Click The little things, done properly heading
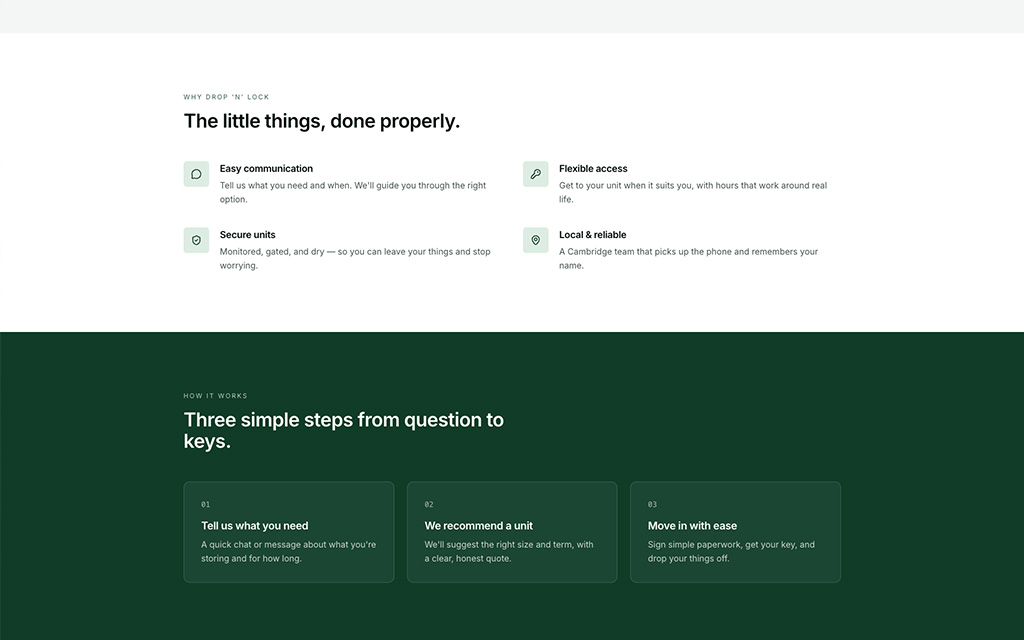 321,121
